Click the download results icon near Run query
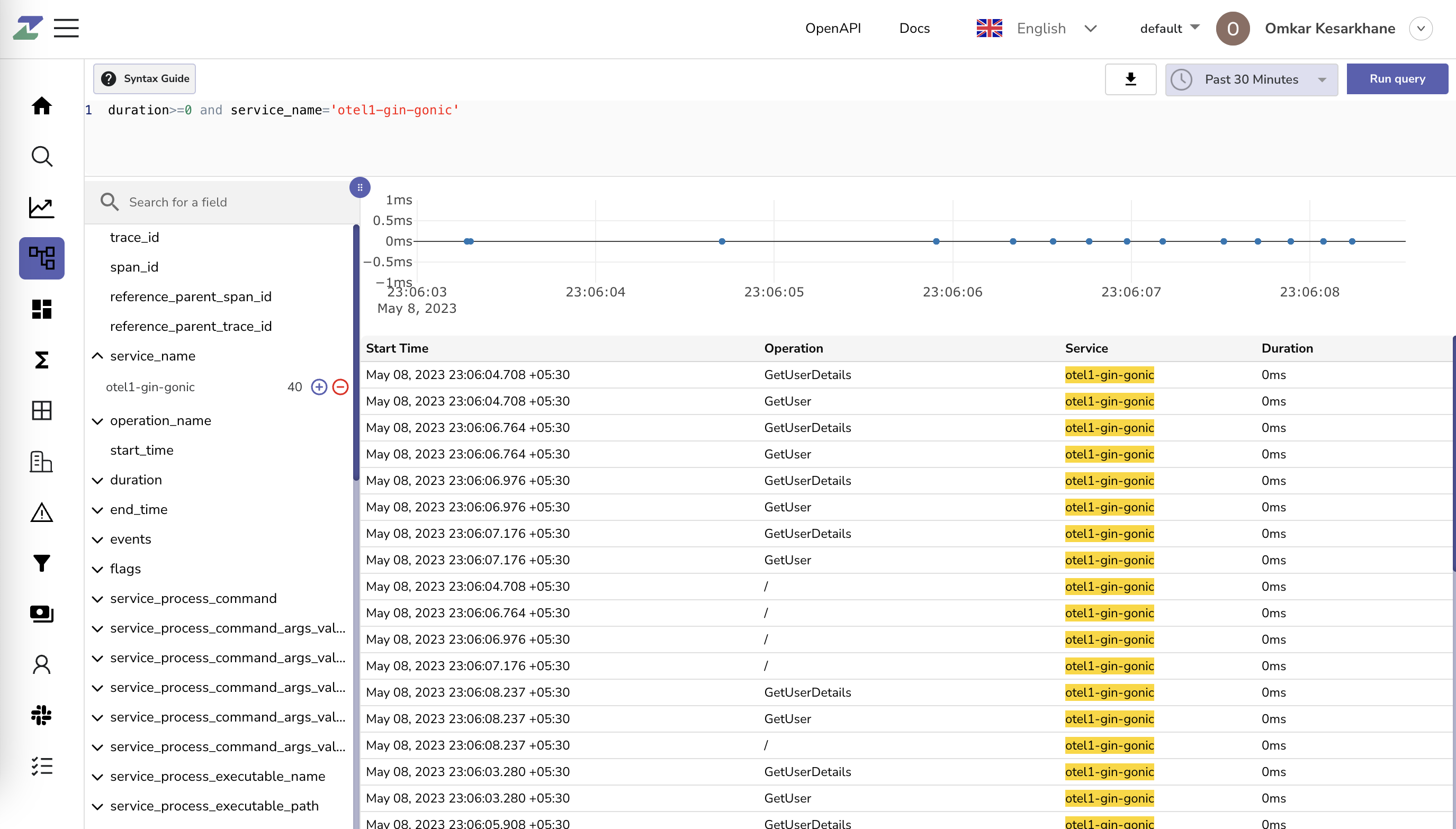 pyautogui.click(x=1130, y=79)
